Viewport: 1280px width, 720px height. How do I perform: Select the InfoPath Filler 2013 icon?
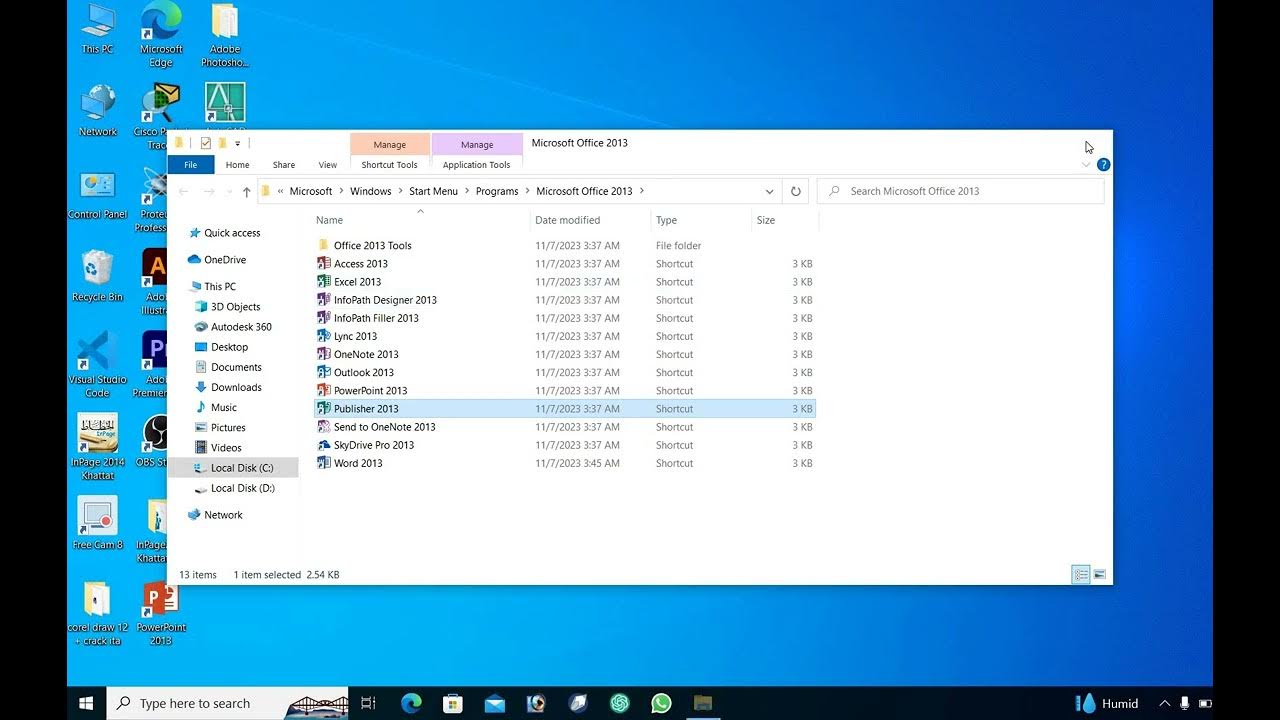[x=323, y=318]
